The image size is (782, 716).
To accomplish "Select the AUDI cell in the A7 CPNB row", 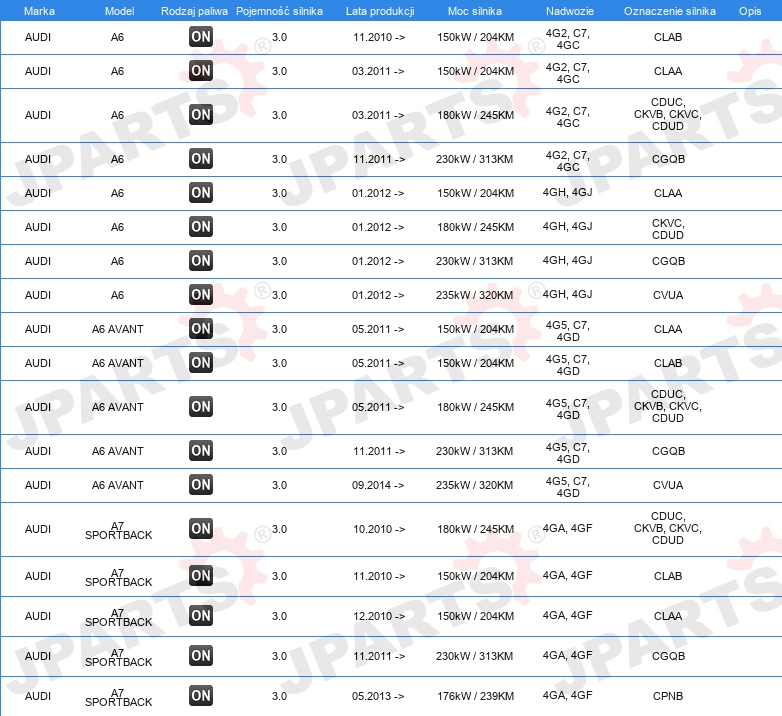I will tap(38, 696).
